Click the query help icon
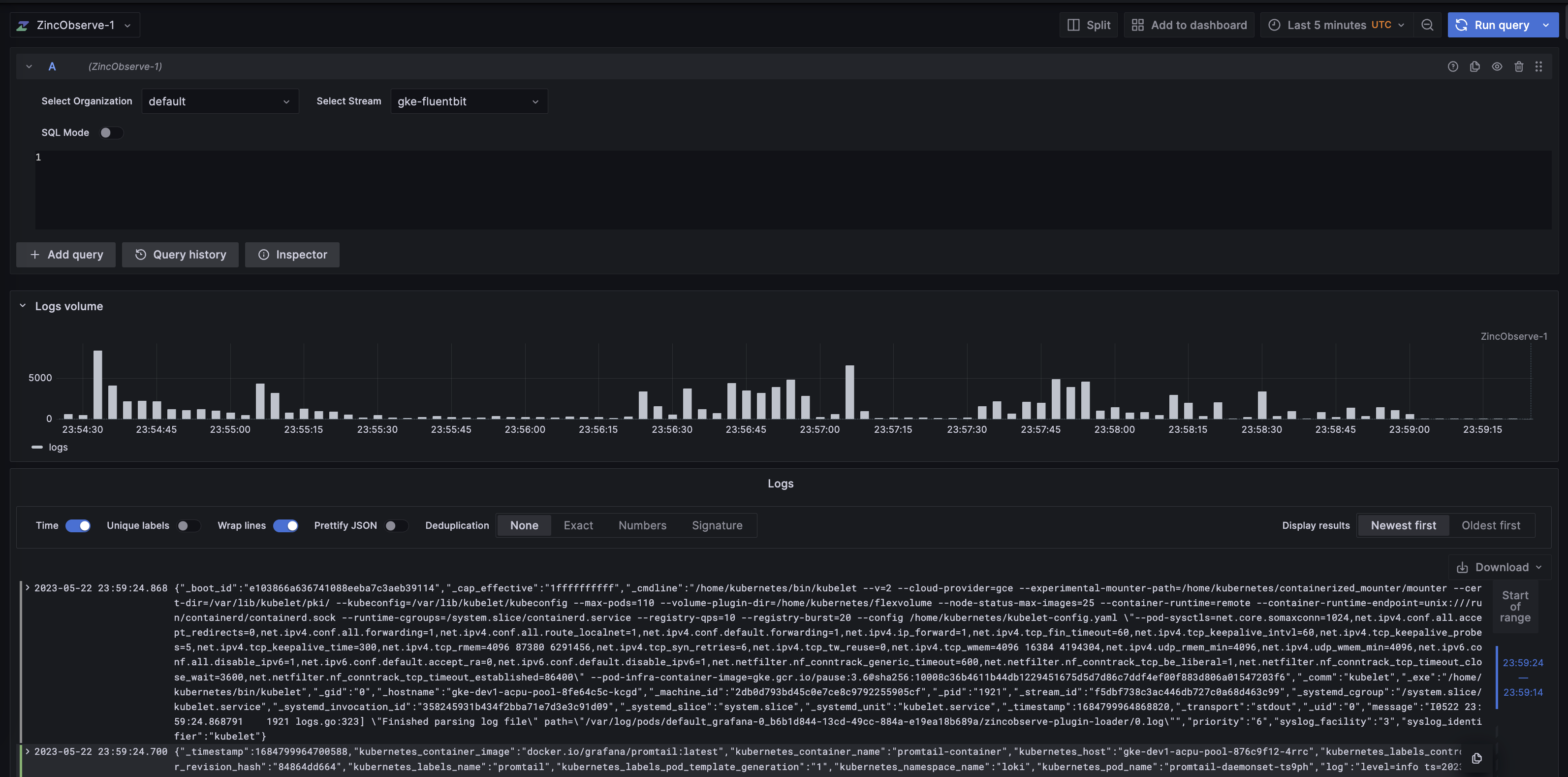Screen dimensions: 1568x777 pyautogui.click(x=1452, y=67)
